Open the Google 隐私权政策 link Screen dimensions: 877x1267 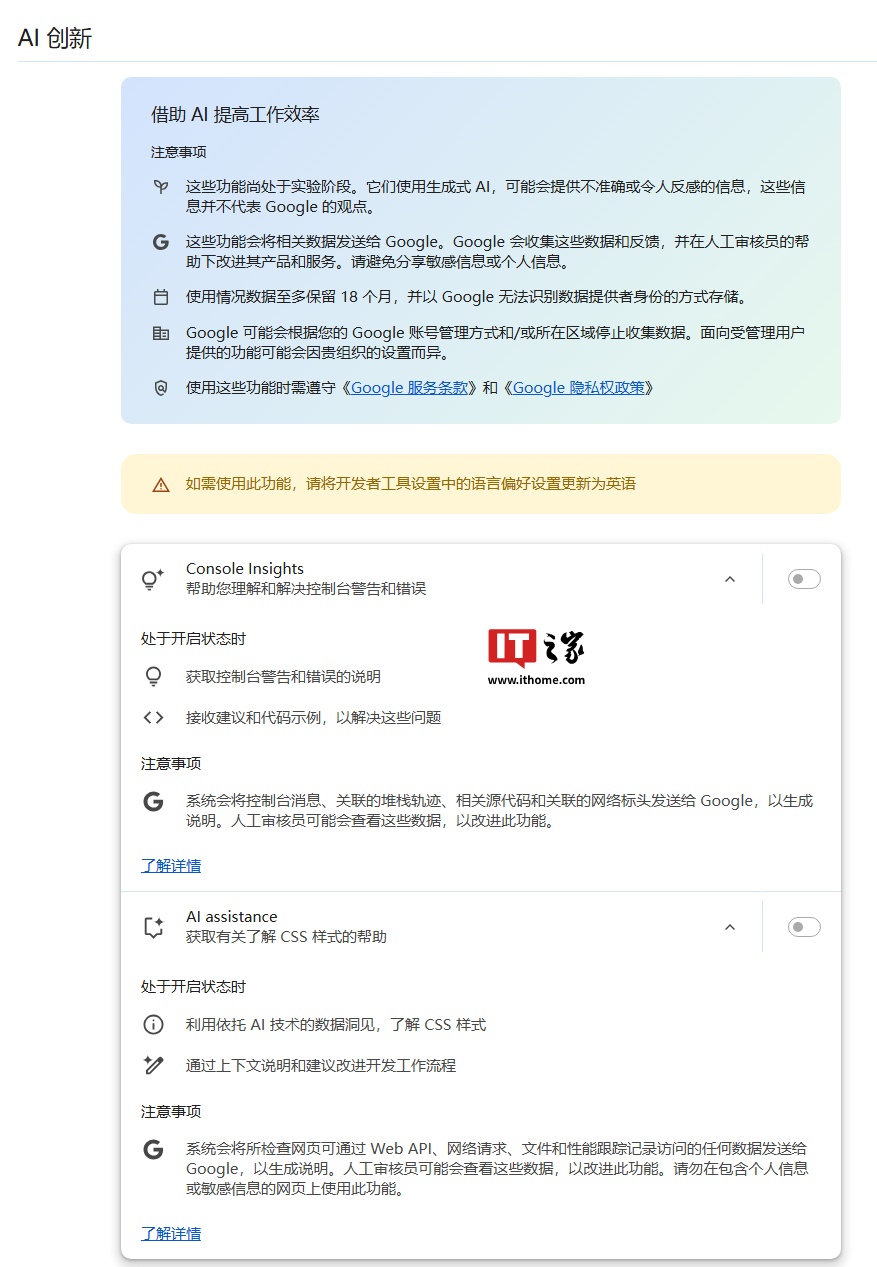580,388
